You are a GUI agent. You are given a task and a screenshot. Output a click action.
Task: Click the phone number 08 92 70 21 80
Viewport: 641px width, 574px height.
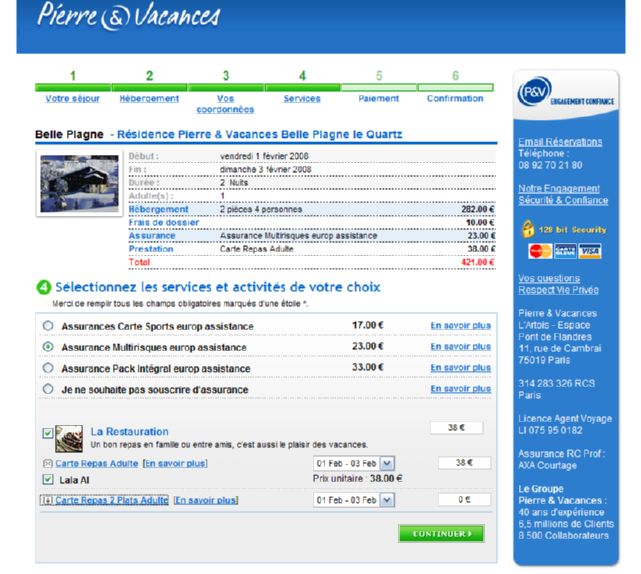[x=550, y=165]
